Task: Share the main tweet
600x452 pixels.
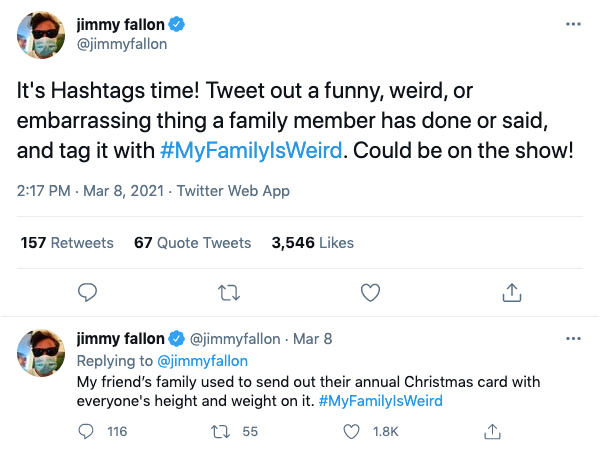Action: click(x=511, y=292)
